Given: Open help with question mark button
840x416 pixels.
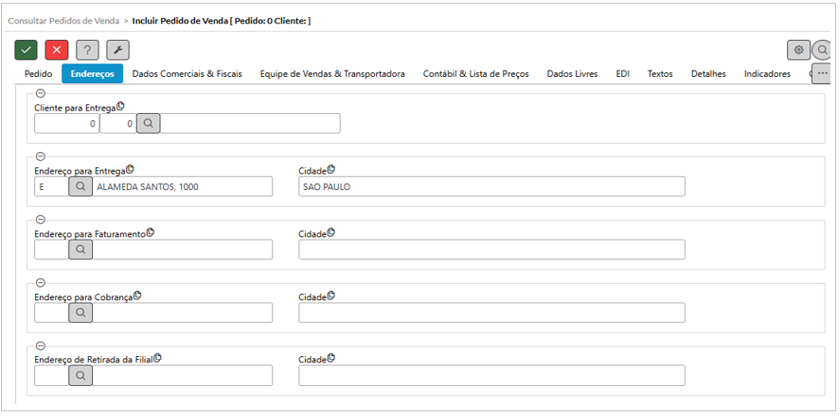Looking at the screenshot, I should click(x=87, y=50).
